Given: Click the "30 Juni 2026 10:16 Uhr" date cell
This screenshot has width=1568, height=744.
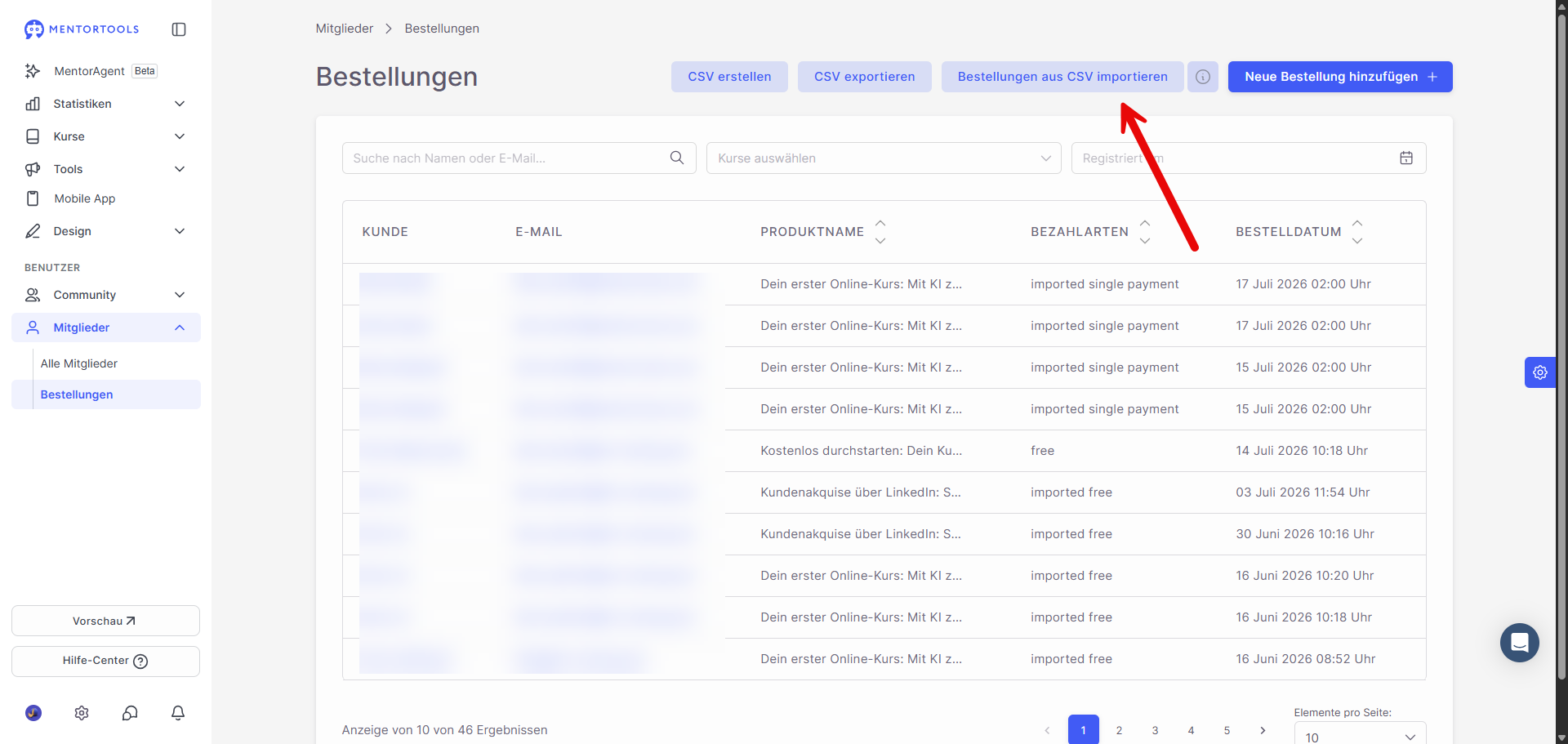Looking at the screenshot, I should click(1305, 534).
